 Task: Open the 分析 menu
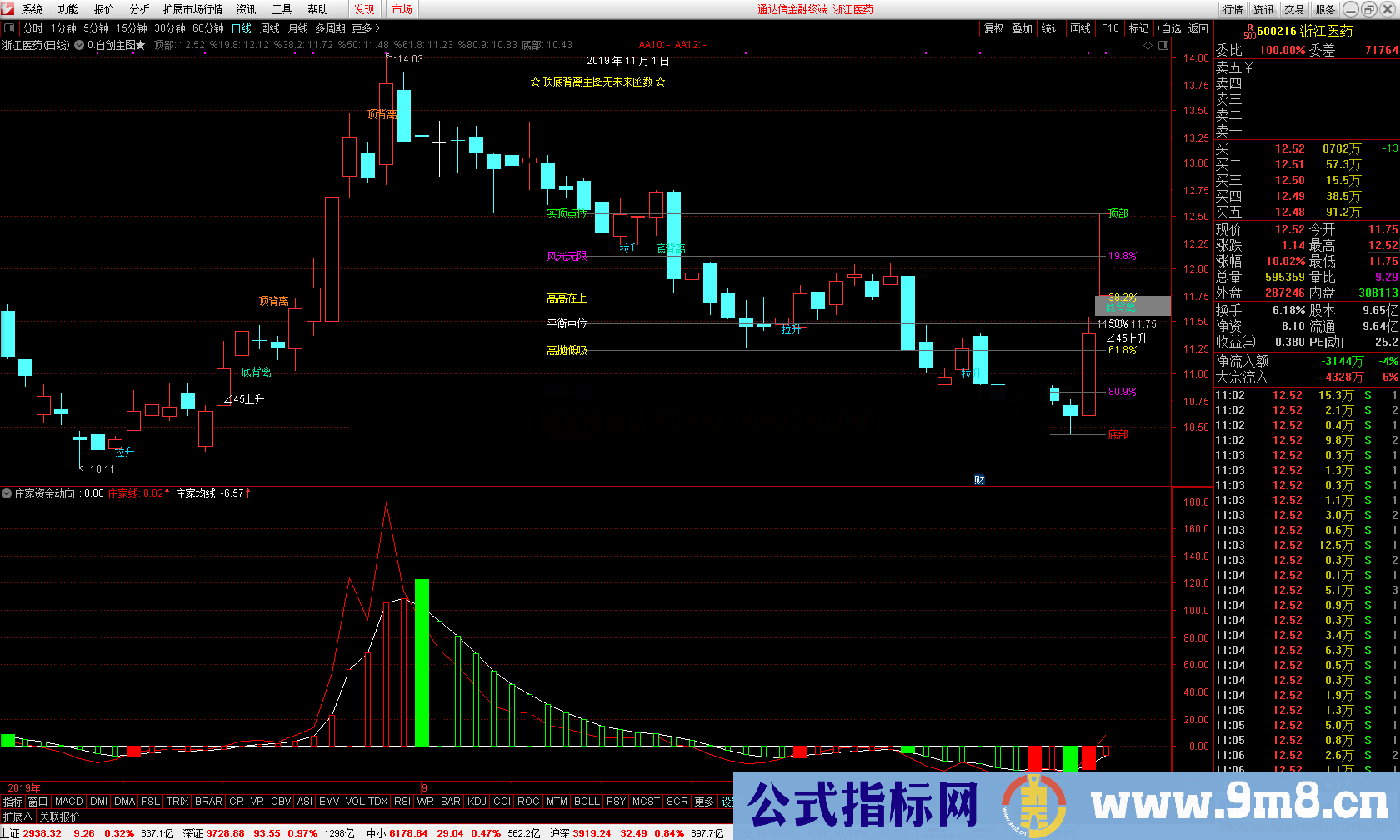139,9
